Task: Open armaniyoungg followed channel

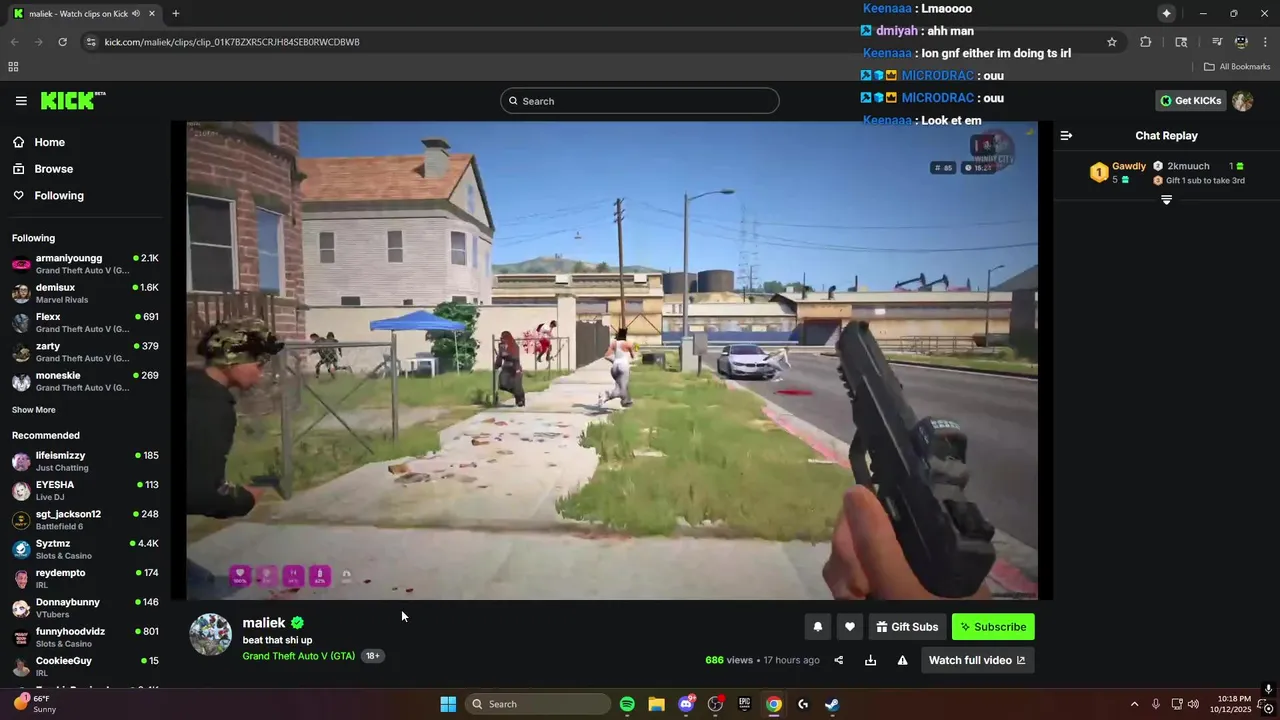Action: (x=85, y=264)
